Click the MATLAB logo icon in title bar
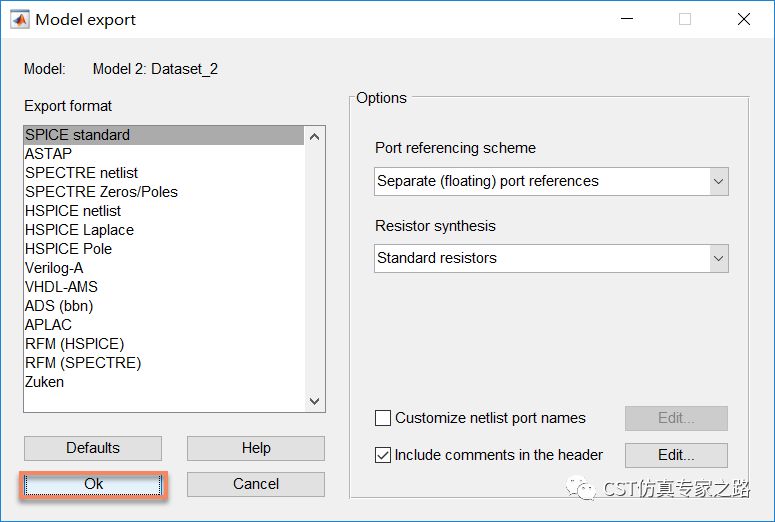 click(20, 20)
